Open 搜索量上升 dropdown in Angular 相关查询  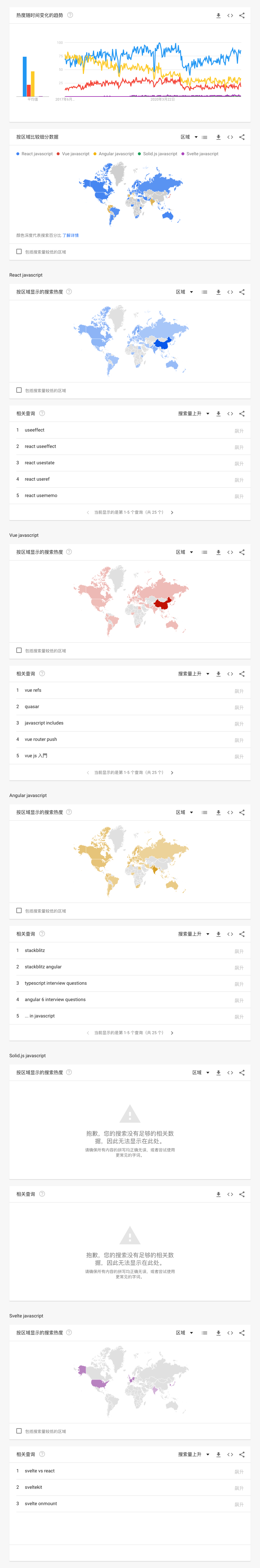[x=194, y=934]
